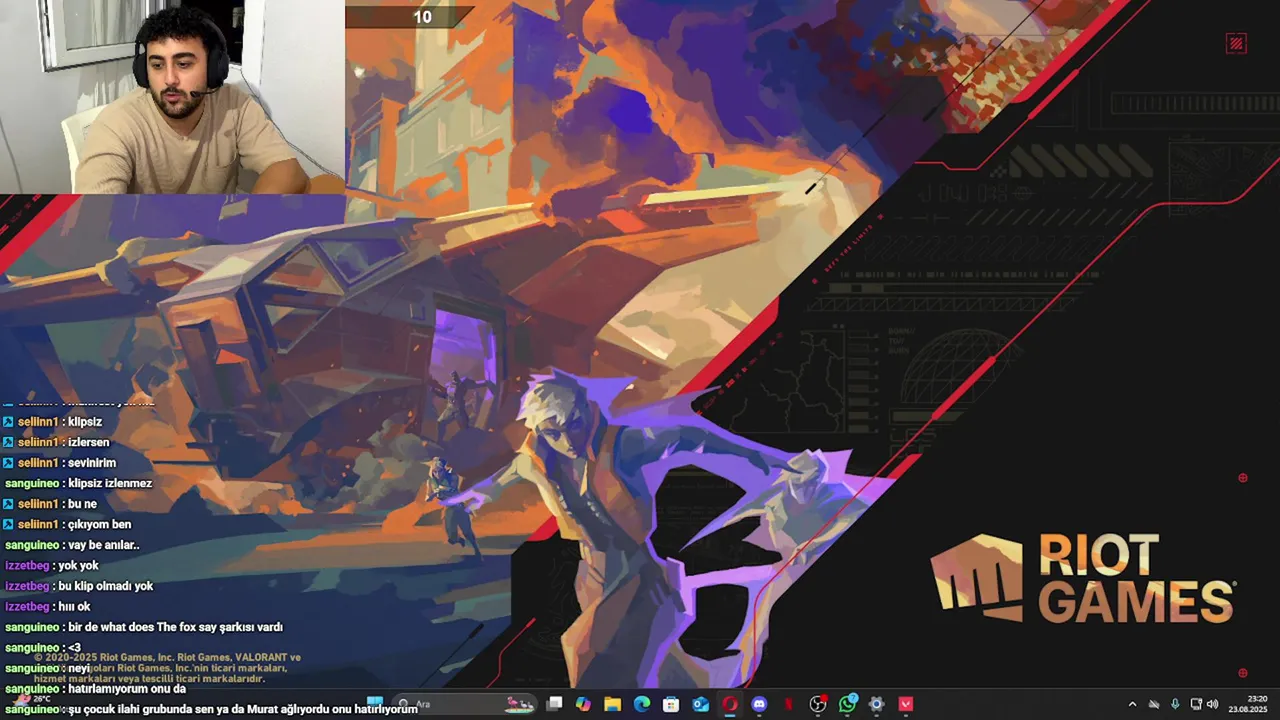Image resolution: width=1280 pixels, height=720 pixels.
Task: Open Microsoft Store from taskbar
Action: click(671, 704)
